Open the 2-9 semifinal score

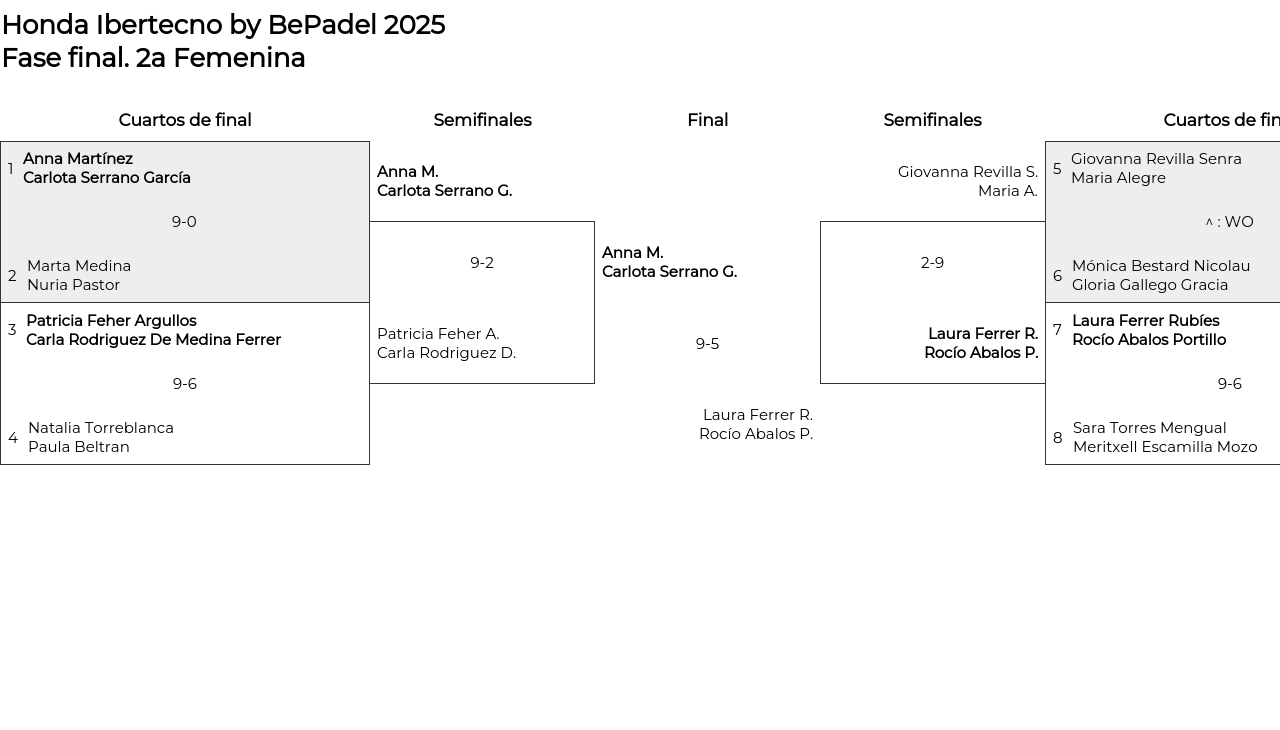(932, 263)
